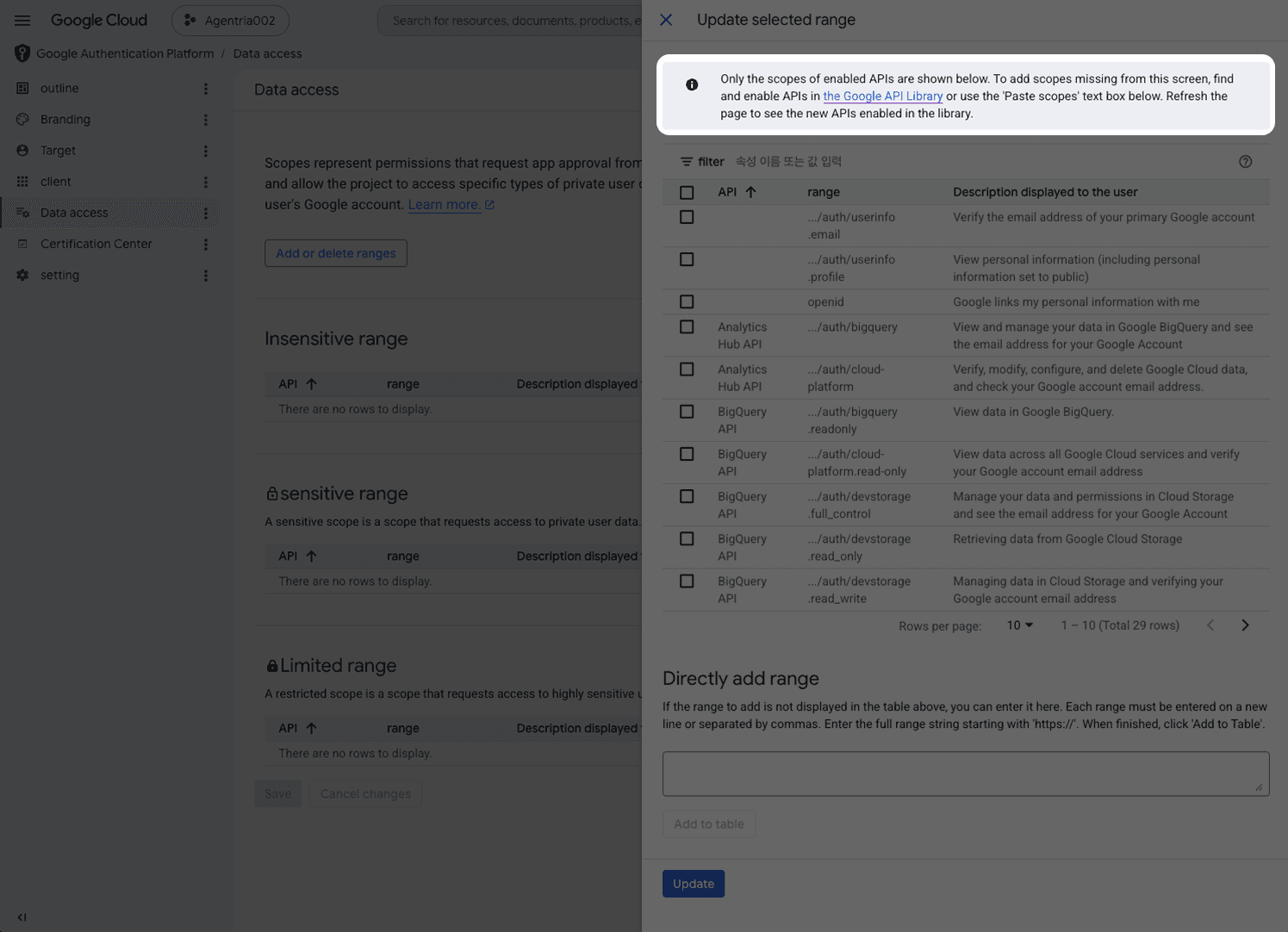This screenshot has width=1288, height=932.
Task: Check the bigquery.readonly scope checkbox
Action: [x=687, y=412]
